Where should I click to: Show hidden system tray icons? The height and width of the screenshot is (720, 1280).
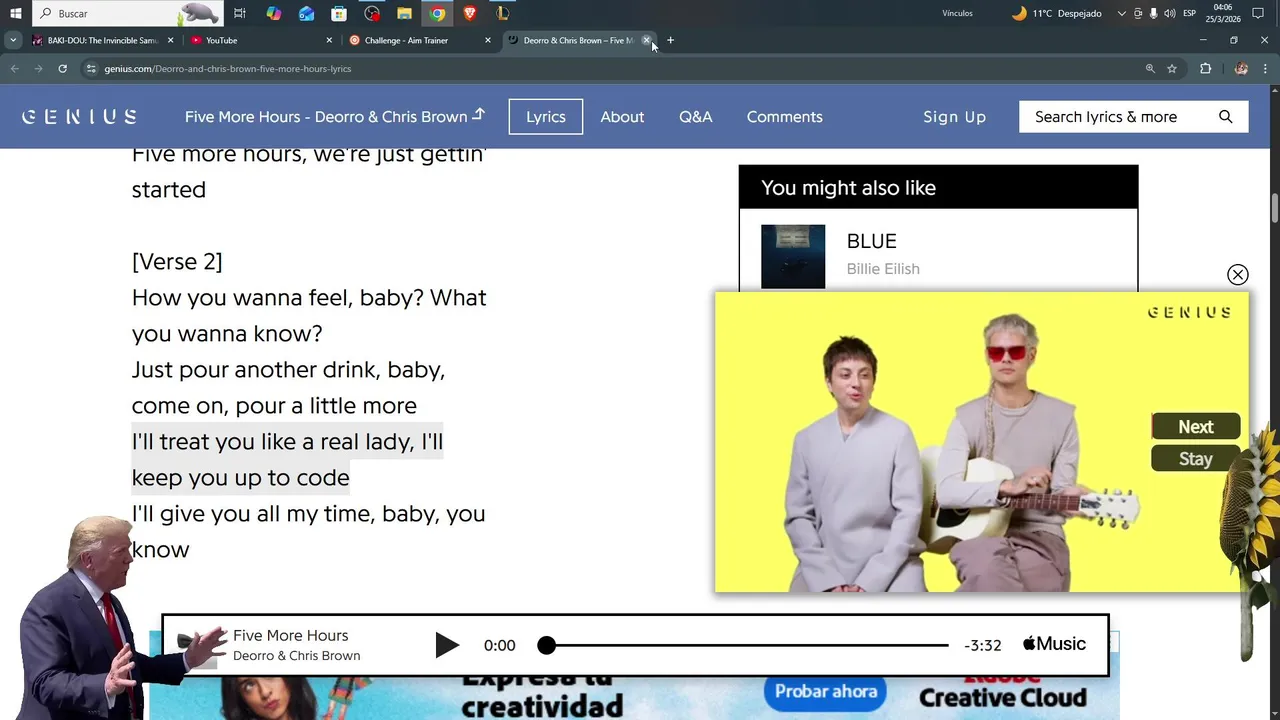pyautogui.click(x=1121, y=13)
